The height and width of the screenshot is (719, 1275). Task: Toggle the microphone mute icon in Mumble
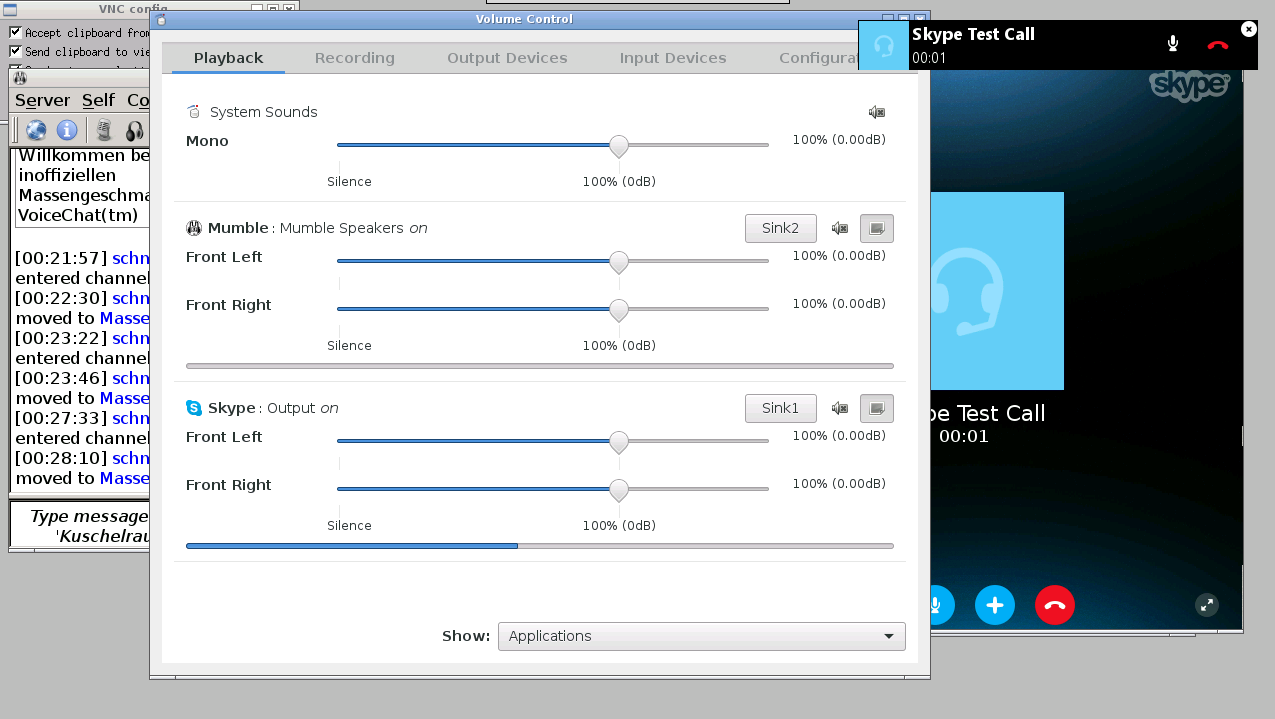point(104,130)
